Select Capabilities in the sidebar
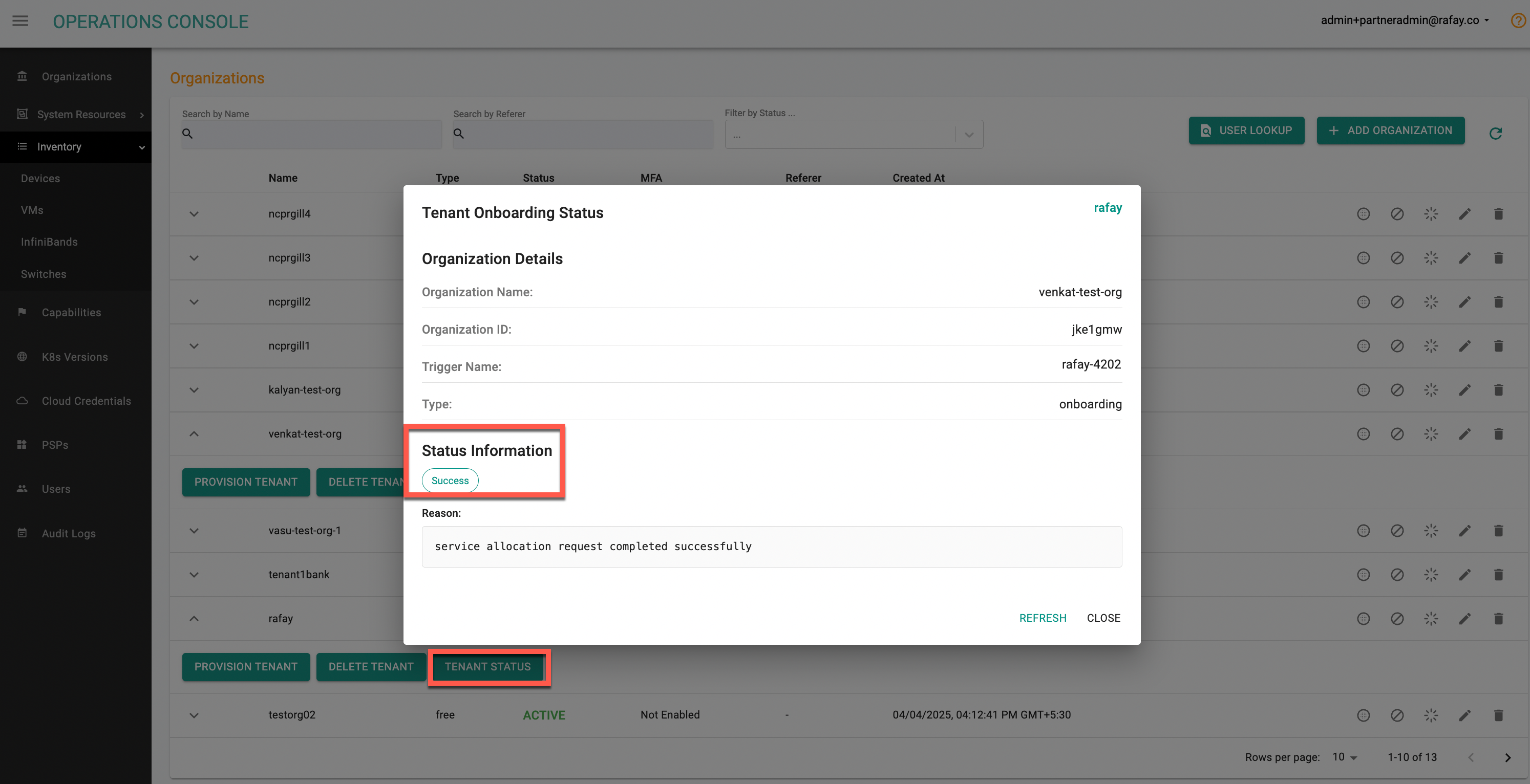The image size is (1530, 784). 71,312
